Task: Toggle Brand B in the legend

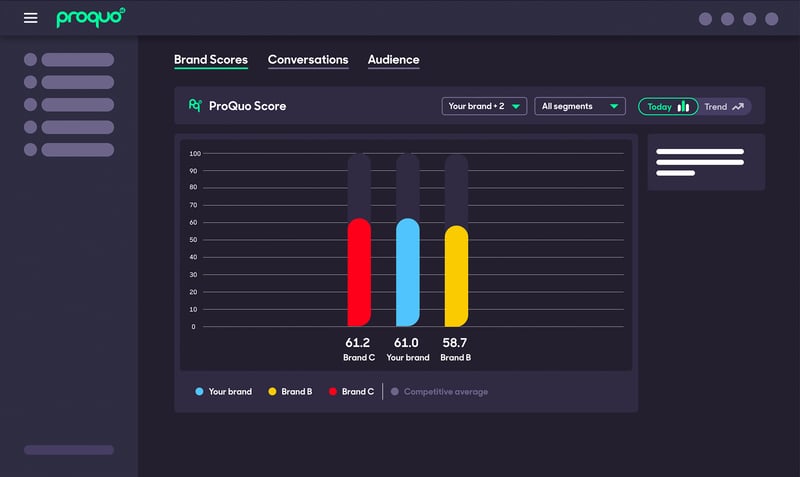Action: 290,391
